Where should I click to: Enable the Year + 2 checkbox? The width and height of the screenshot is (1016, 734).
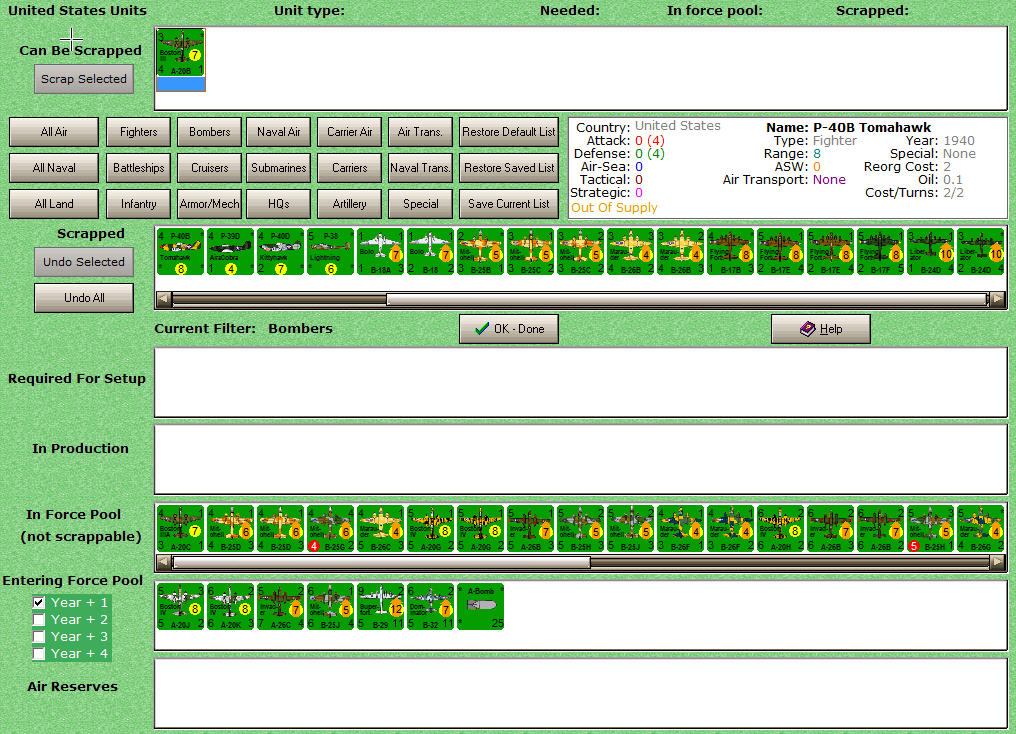click(39, 619)
